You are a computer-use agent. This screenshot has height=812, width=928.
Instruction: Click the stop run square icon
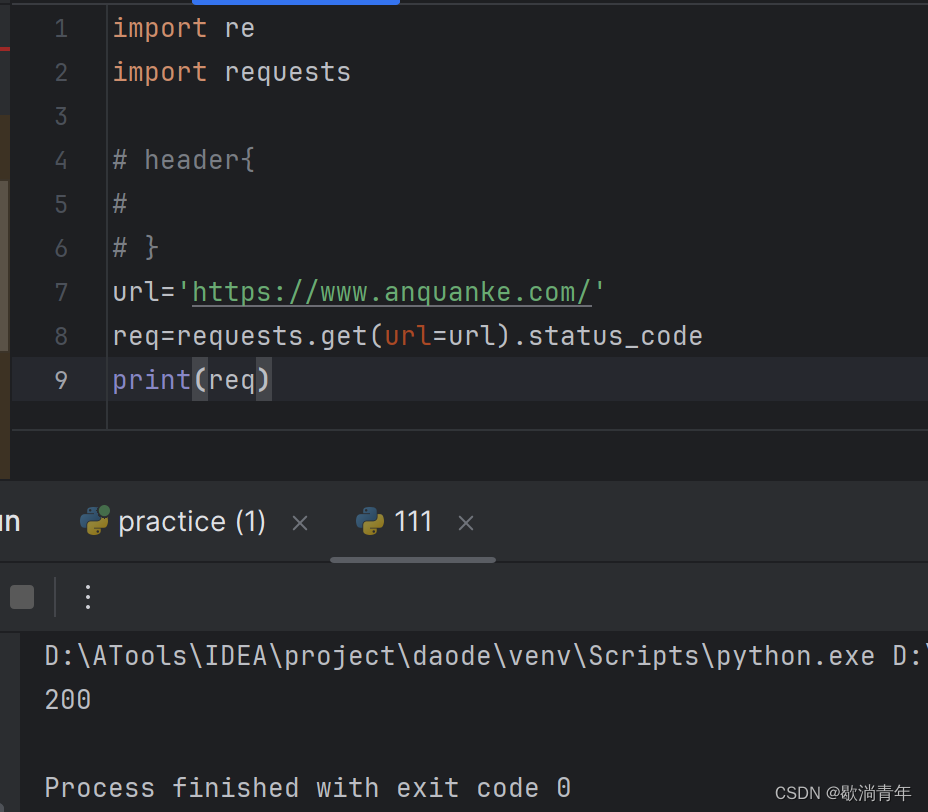(x=22, y=597)
